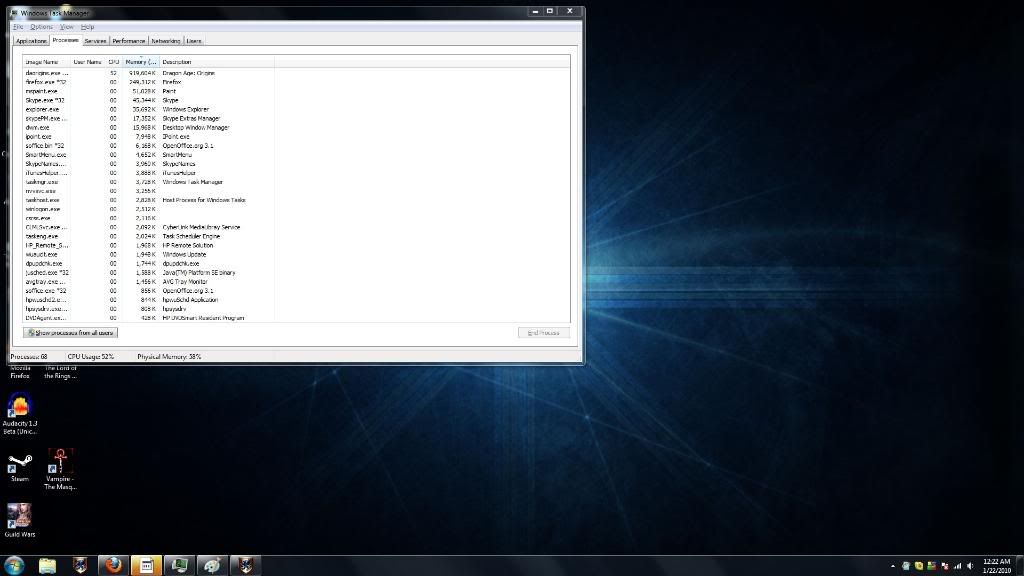This screenshot has width=1024, height=576.
Task: Switch to the Performance tab
Action: point(128,41)
